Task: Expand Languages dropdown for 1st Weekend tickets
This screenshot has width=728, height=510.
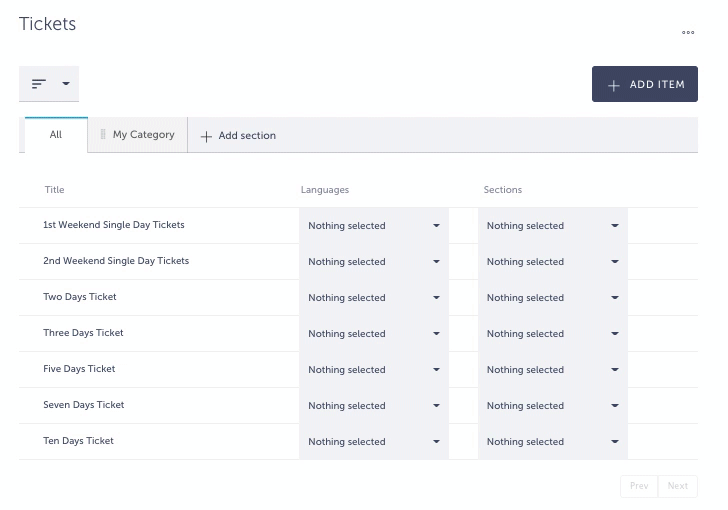Action: tap(374, 226)
